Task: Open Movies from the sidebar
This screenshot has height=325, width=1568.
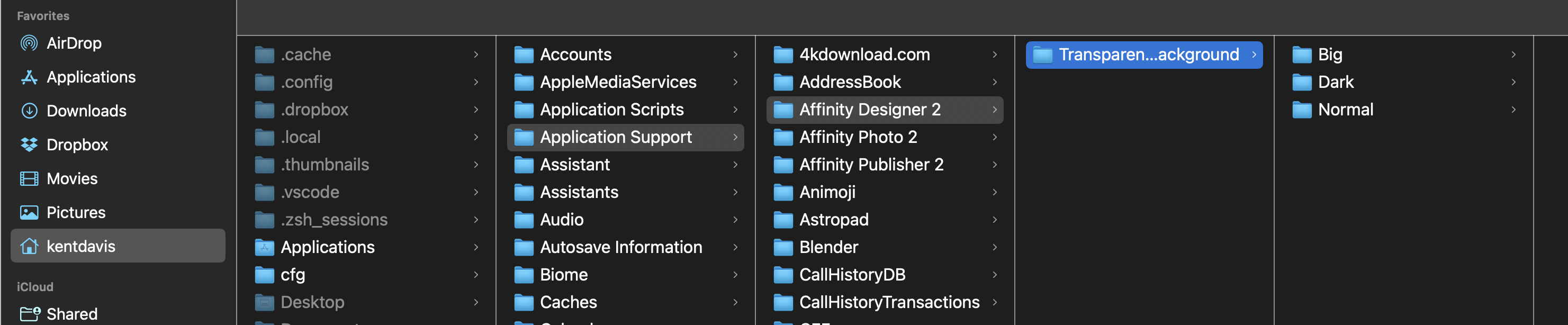Action: tap(72, 178)
